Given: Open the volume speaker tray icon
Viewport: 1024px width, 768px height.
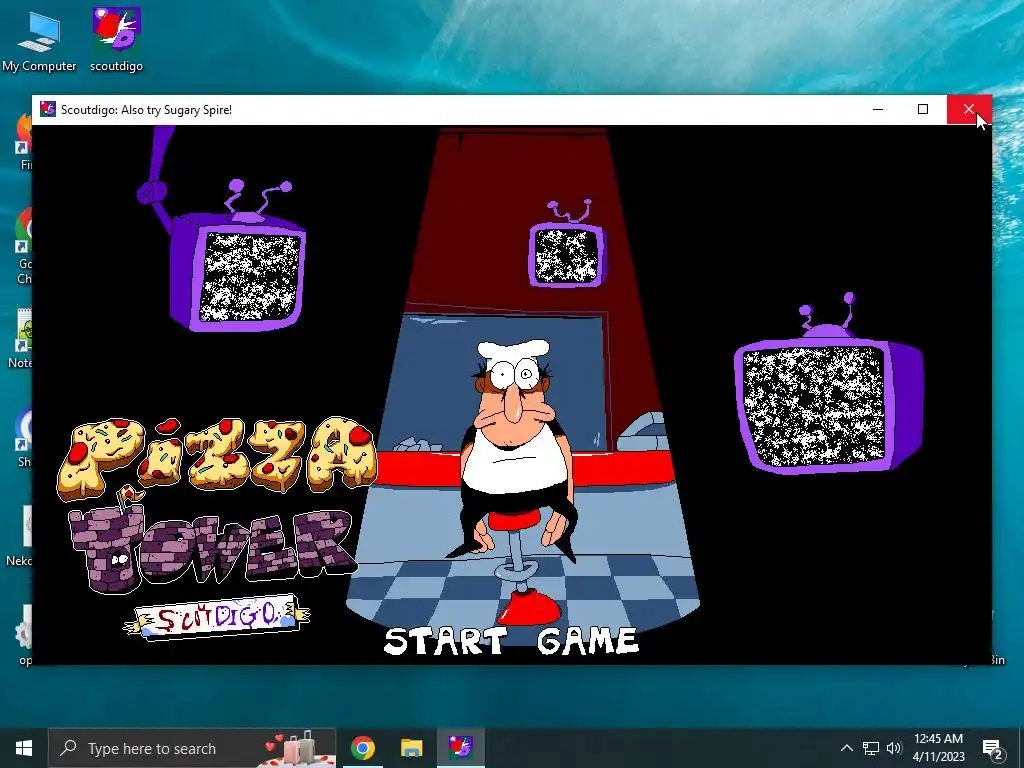Looking at the screenshot, I should pyautogui.click(x=894, y=748).
